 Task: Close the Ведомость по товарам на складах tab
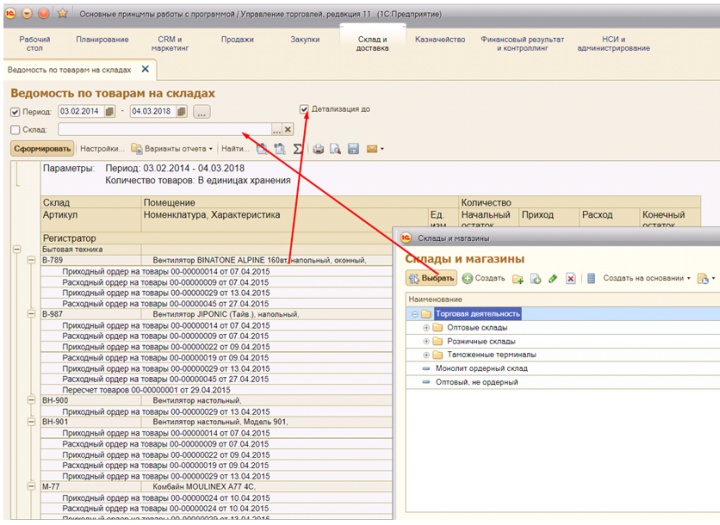tap(145, 69)
